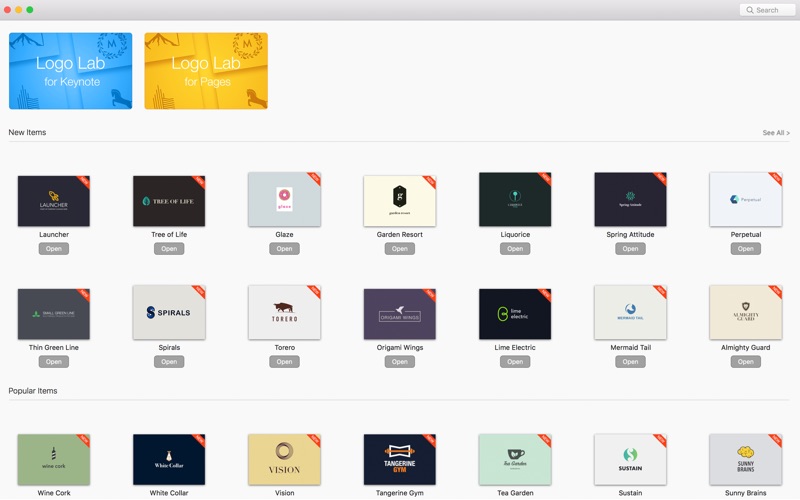Select the Glaze logo thumbnail

click(284, 199)
